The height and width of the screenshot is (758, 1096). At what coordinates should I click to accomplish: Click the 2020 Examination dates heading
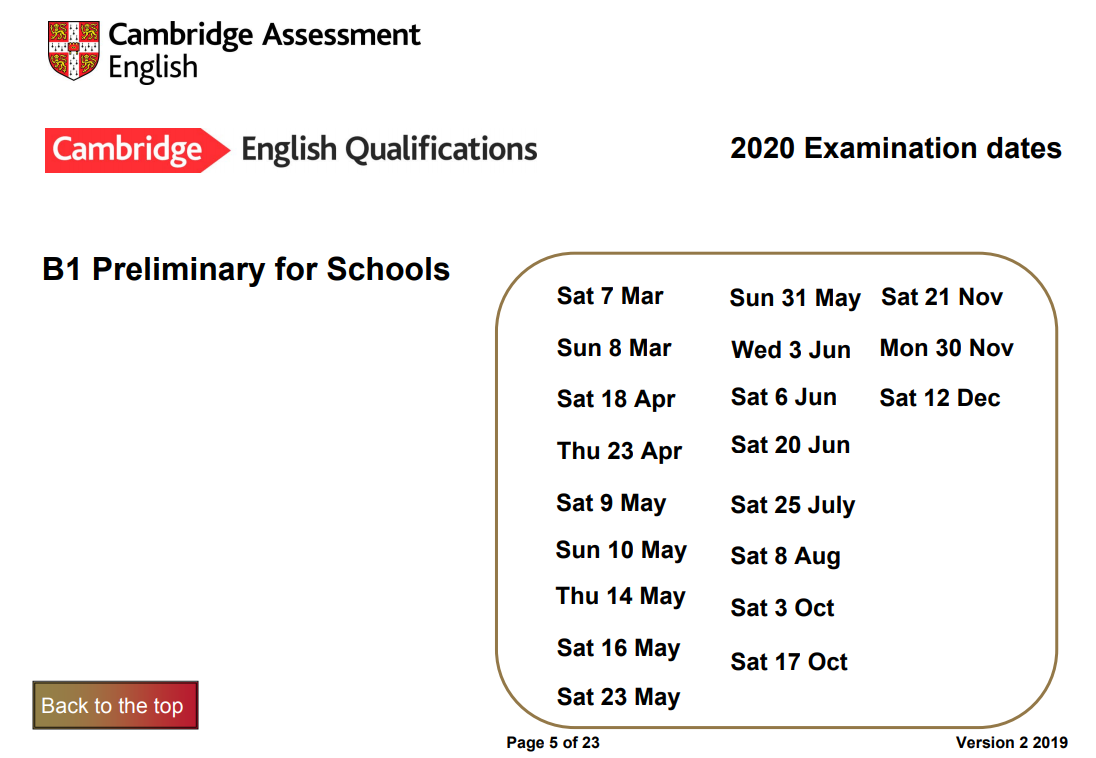(896, 148)
